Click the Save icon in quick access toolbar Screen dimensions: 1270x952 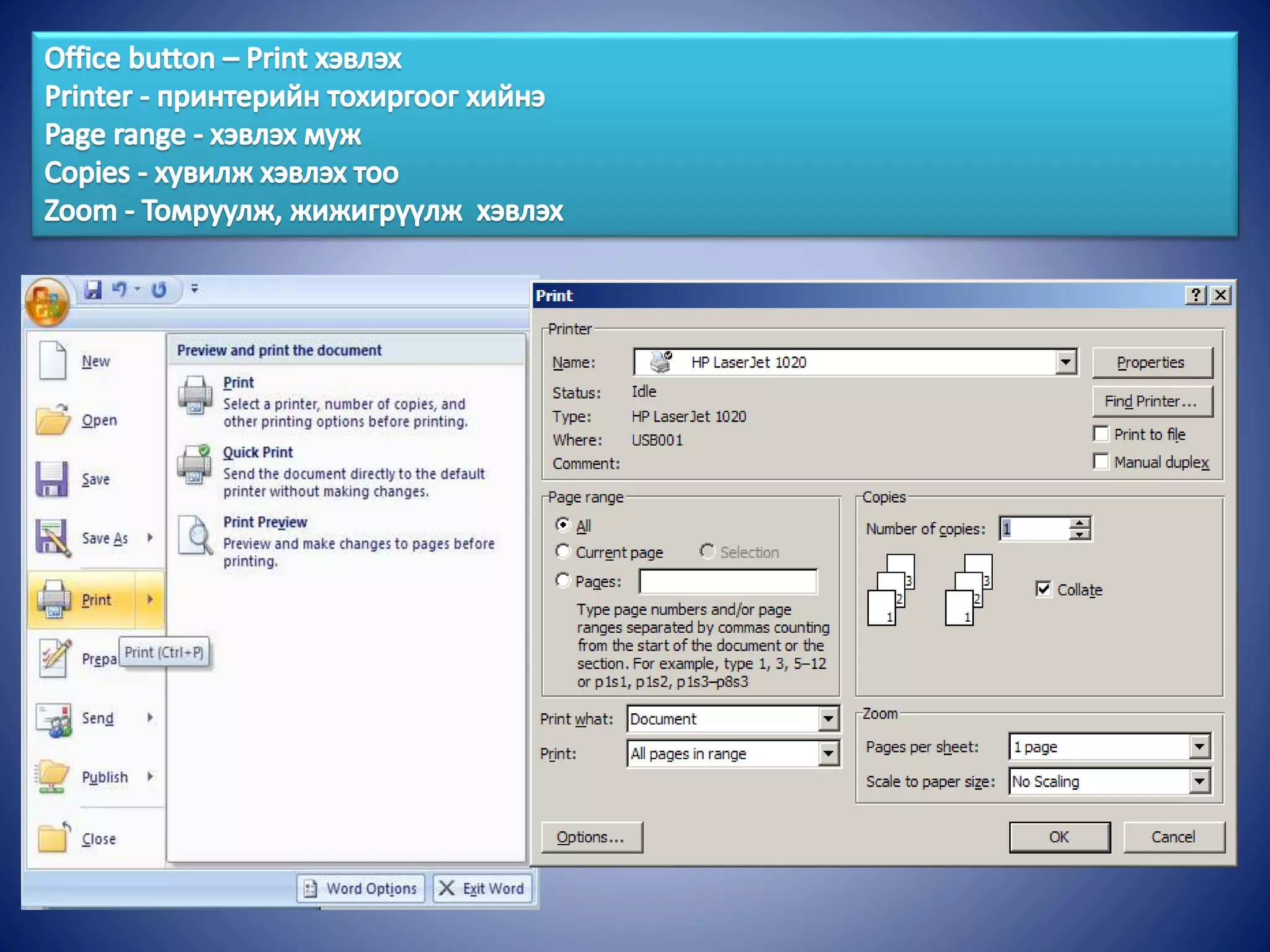(x=93, y=289)
